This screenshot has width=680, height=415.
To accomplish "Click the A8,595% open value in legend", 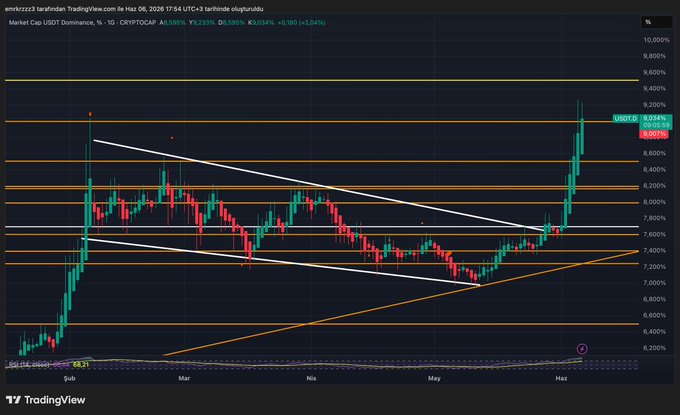I will click(x=172, y=22).
